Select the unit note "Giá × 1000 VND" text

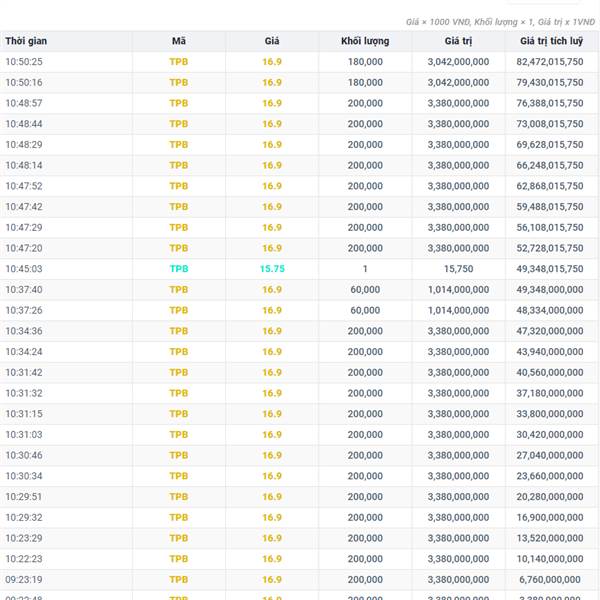pos(438,22)
